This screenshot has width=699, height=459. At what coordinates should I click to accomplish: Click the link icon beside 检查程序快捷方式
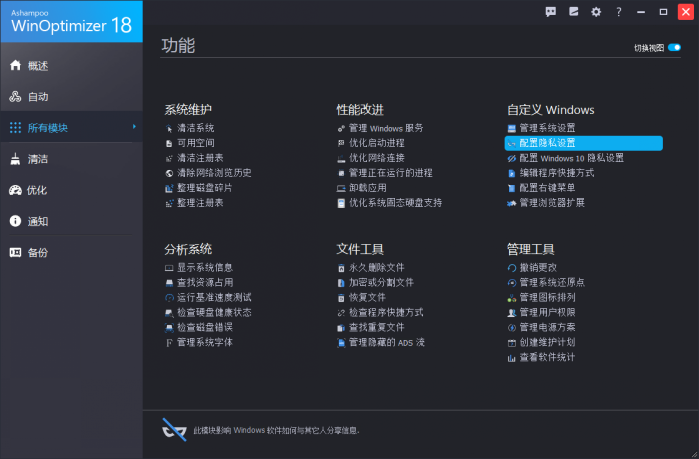click(341, 313)
